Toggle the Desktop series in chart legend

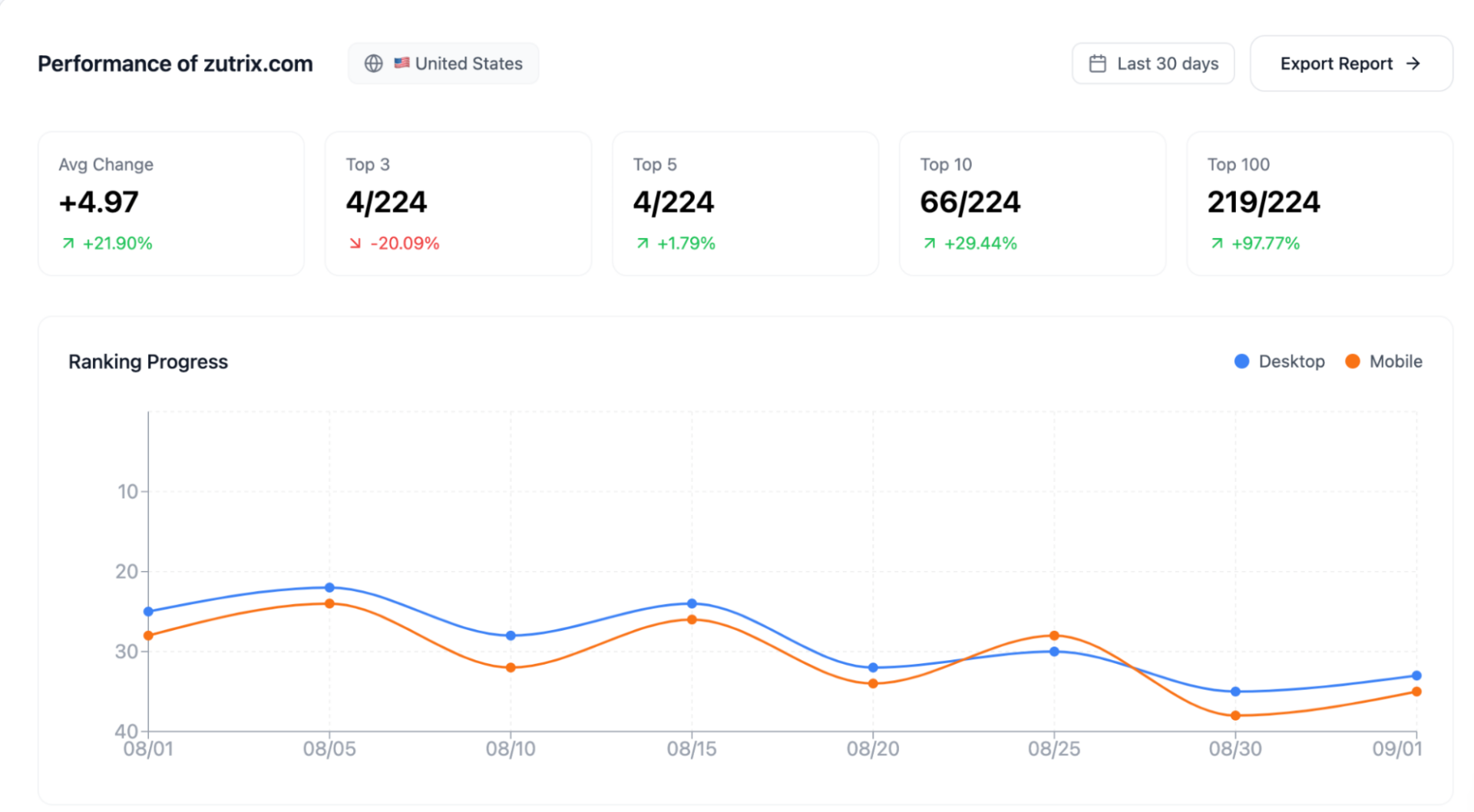1279,361
